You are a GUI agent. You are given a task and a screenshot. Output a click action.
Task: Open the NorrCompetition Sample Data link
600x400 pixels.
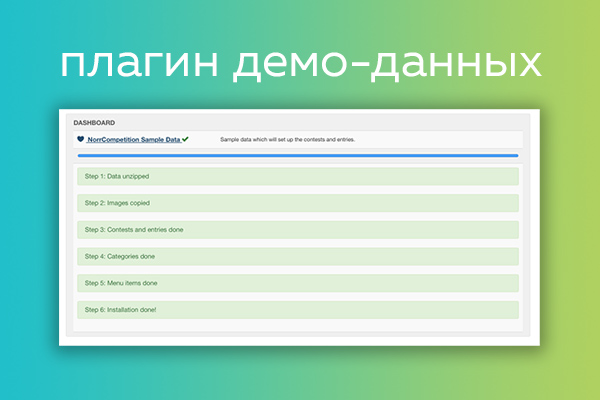134,140
